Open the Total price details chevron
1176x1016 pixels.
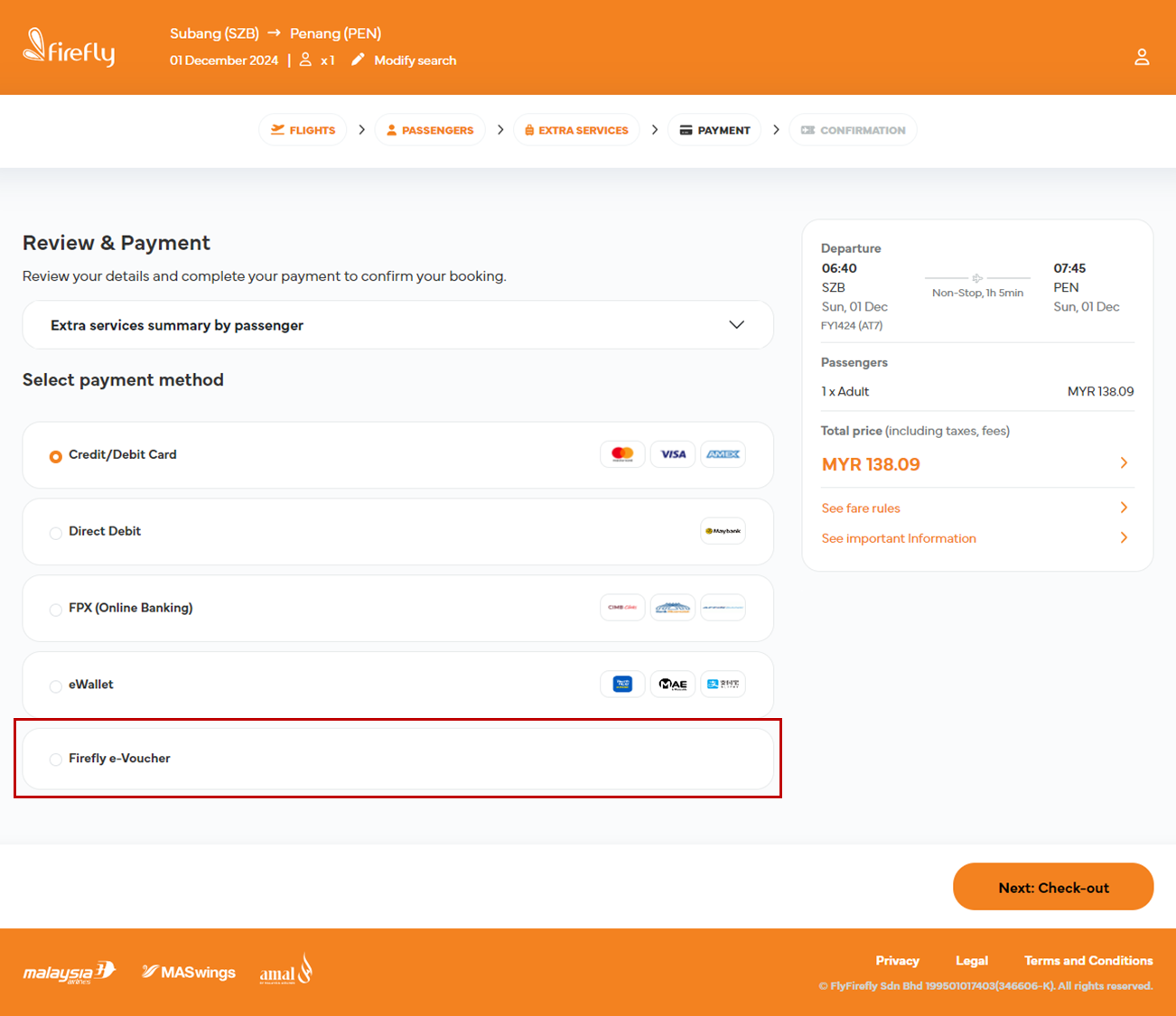[1123, 463]
